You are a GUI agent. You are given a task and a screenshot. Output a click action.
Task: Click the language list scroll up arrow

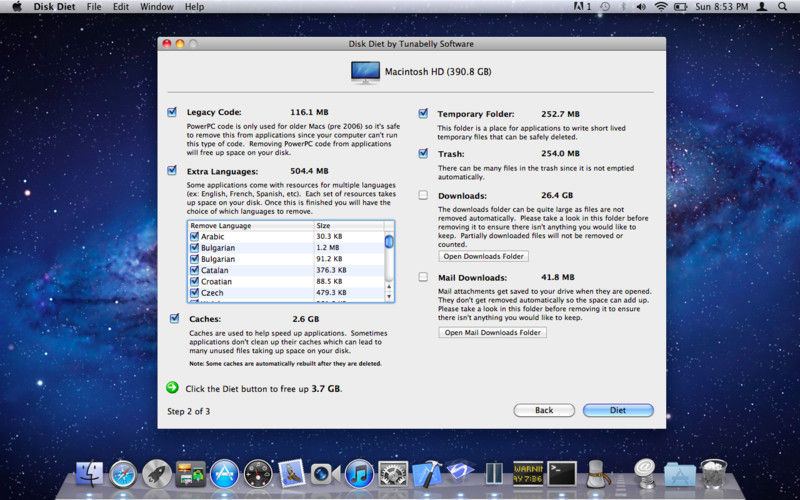pos(389,288)
